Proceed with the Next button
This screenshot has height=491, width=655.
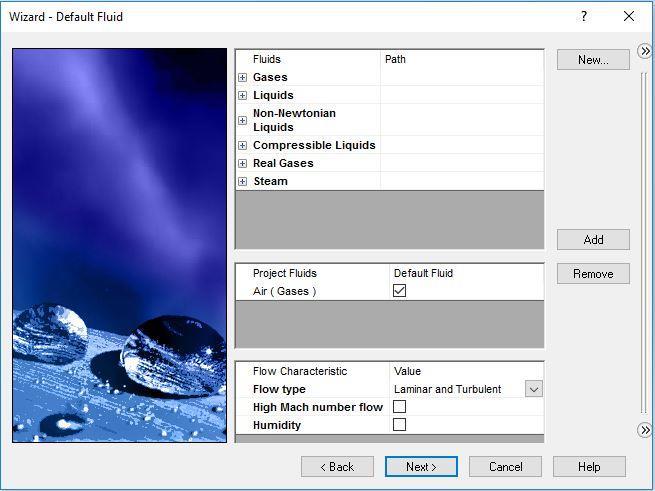421,466
